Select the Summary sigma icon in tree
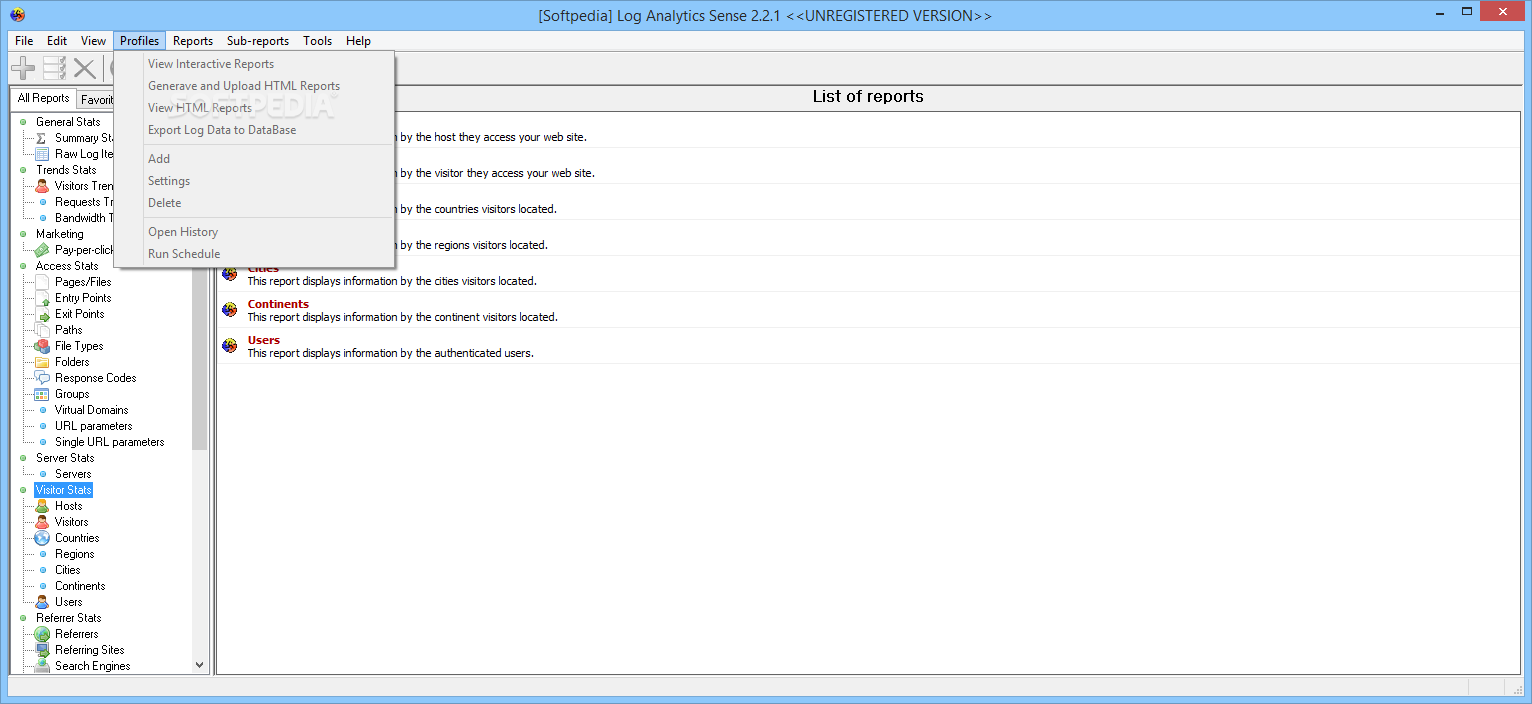This screenshot has height=704, width=1532. 42,138
